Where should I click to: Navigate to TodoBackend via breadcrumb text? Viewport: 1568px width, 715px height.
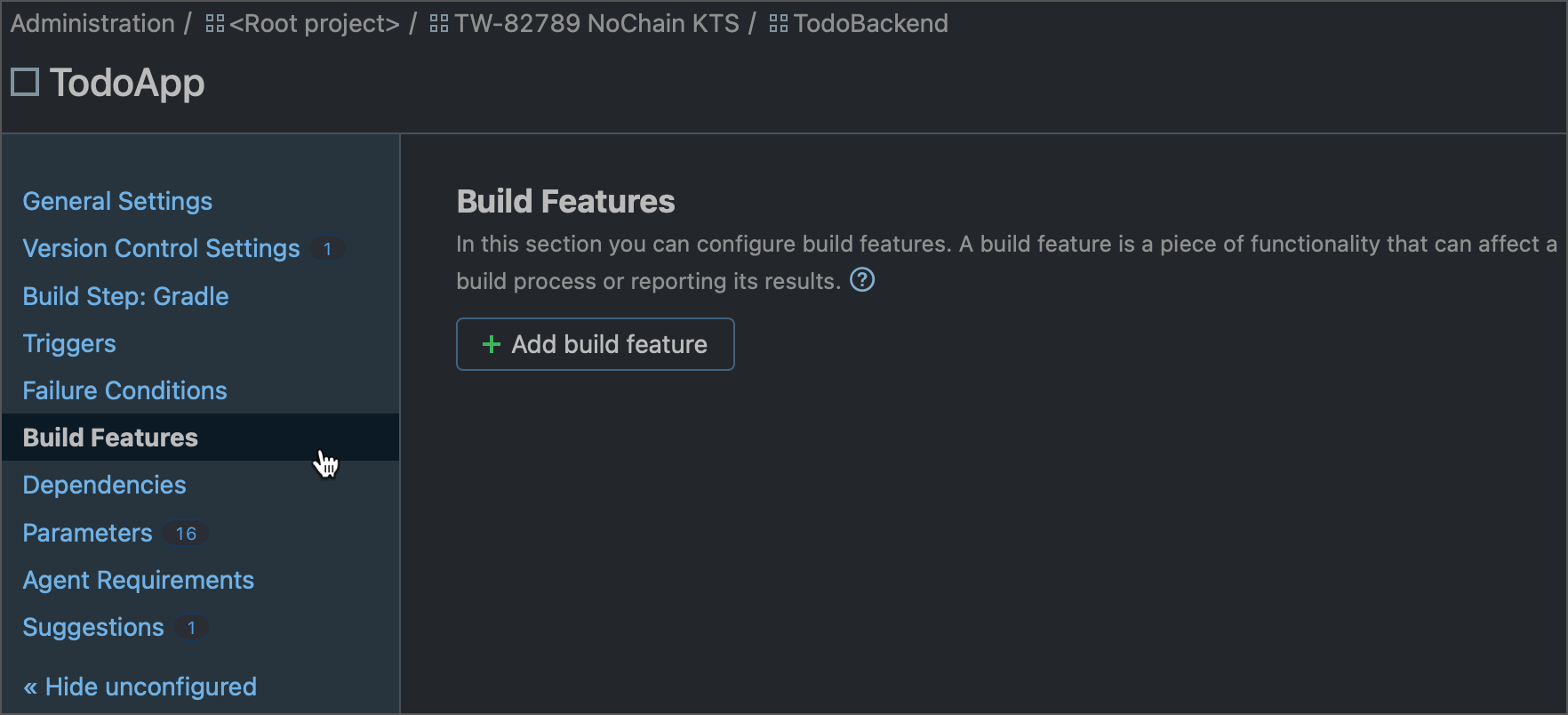[870, 23]
